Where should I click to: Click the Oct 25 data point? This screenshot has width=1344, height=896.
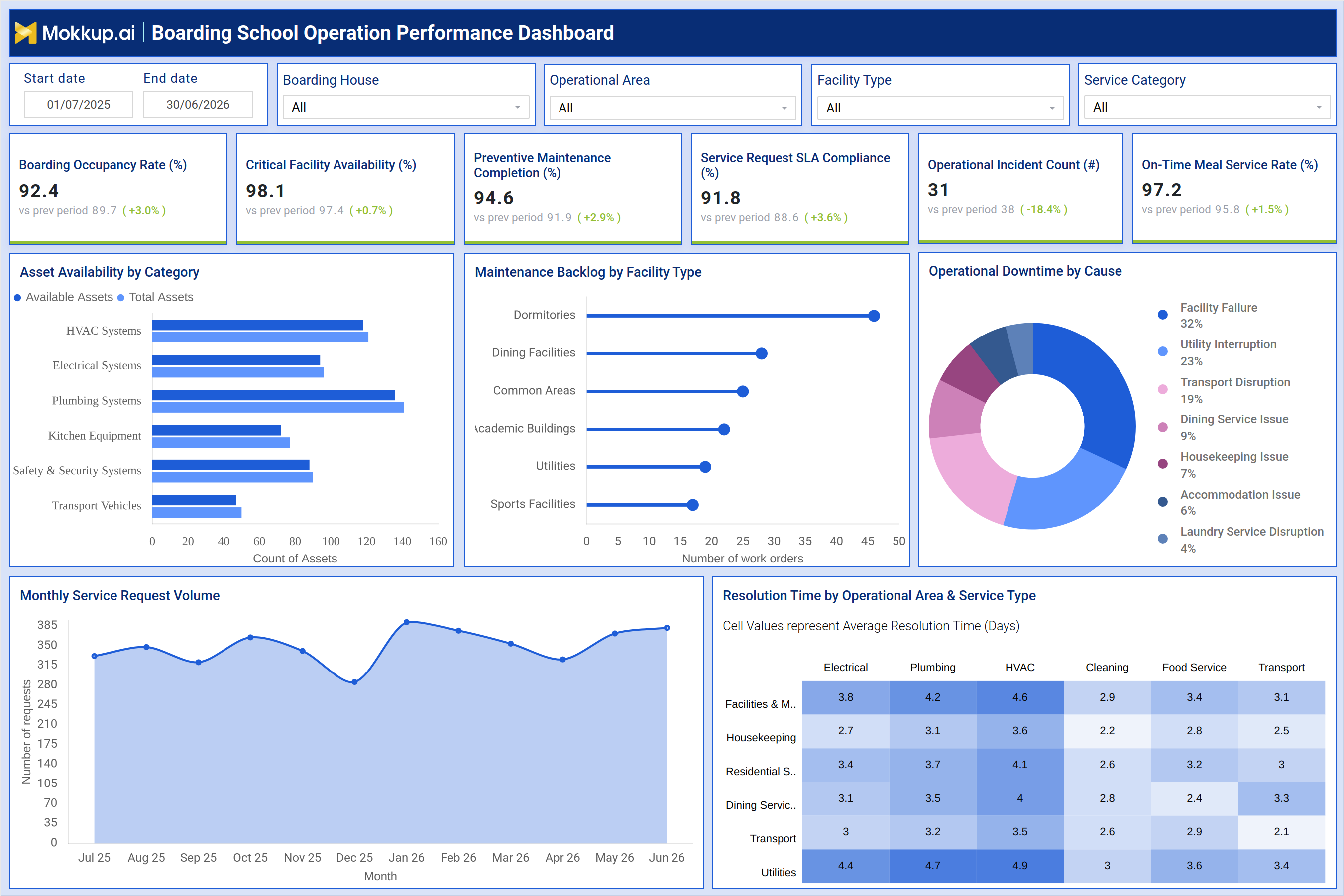250,637
